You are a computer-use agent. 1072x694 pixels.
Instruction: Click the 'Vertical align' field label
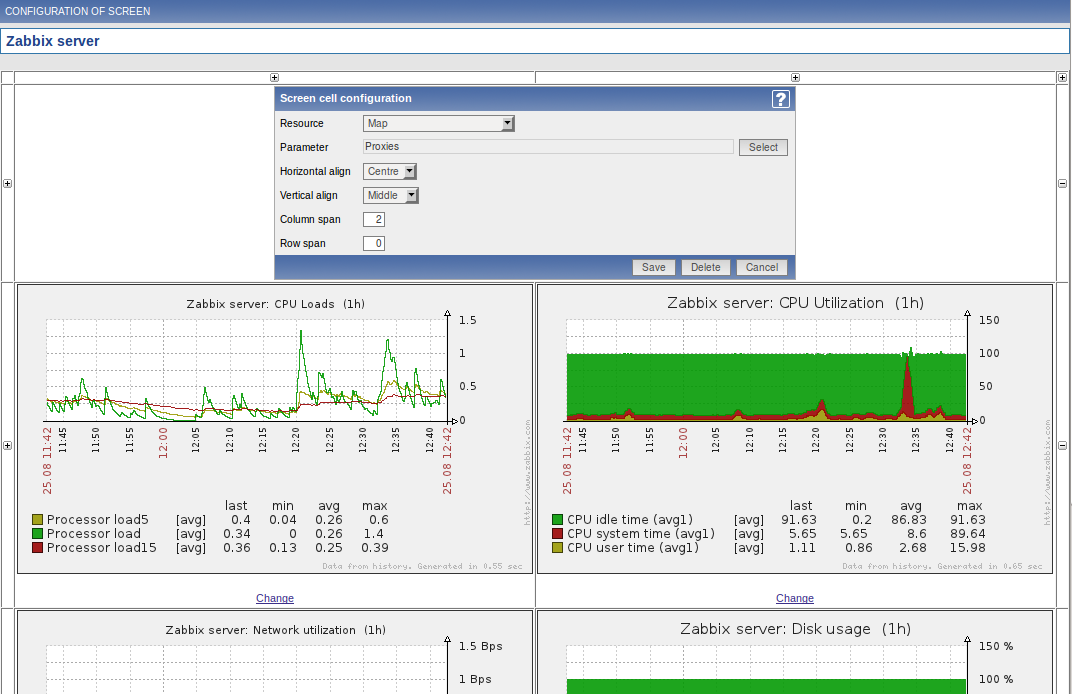click(308, 196)
